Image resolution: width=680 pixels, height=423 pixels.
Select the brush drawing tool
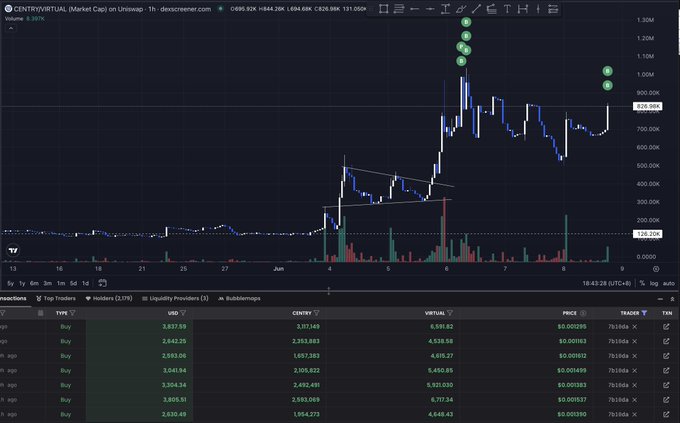pyautogui.click(x=461, y=9)
